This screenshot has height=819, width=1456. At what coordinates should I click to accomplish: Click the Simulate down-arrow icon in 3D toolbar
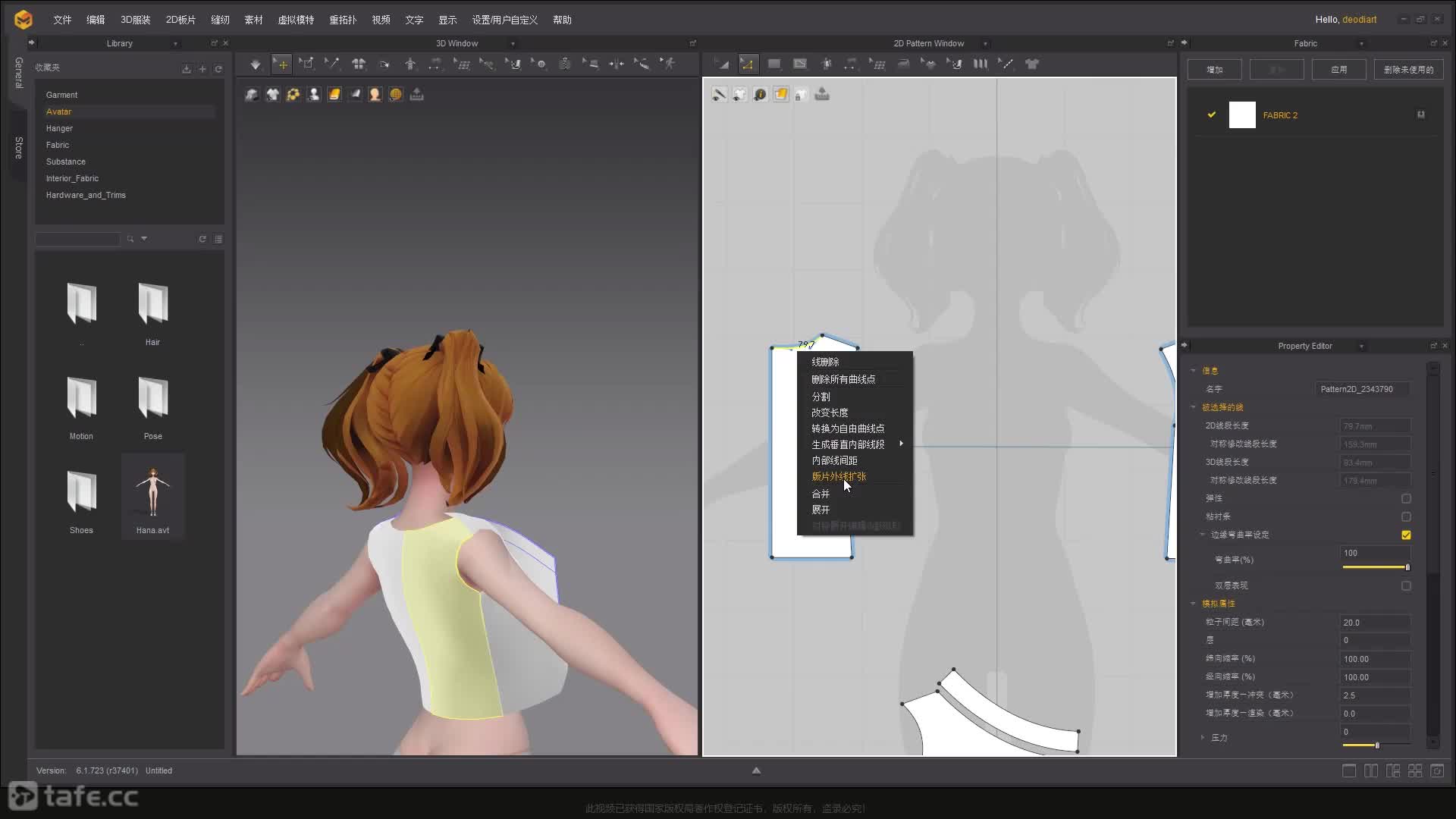click(256, 64)
